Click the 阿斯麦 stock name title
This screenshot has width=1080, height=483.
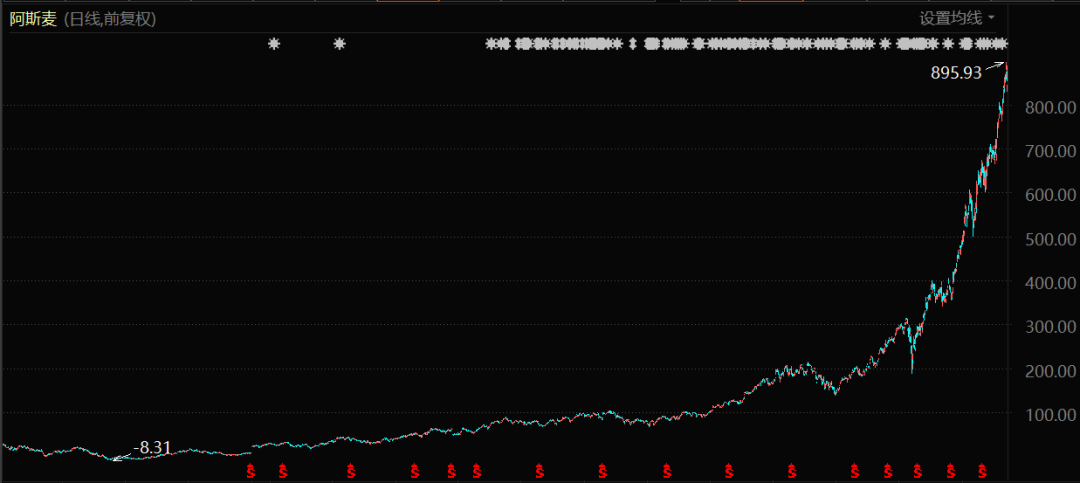coord(34,19)
